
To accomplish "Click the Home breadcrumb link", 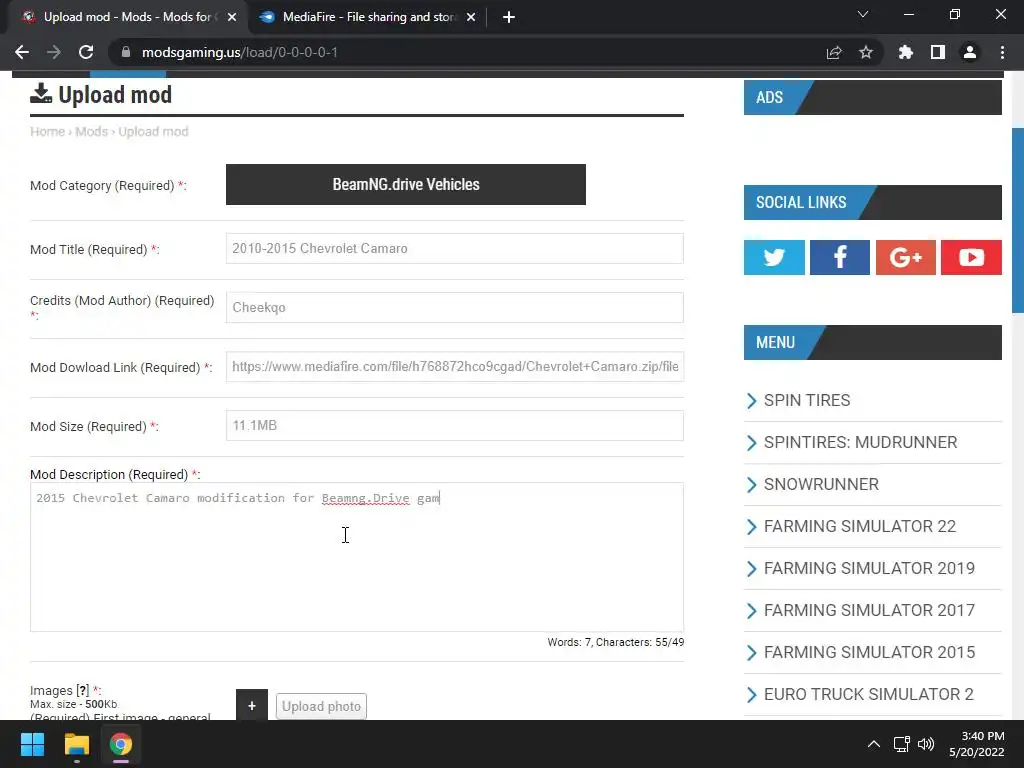I will (x=48, y=131).
